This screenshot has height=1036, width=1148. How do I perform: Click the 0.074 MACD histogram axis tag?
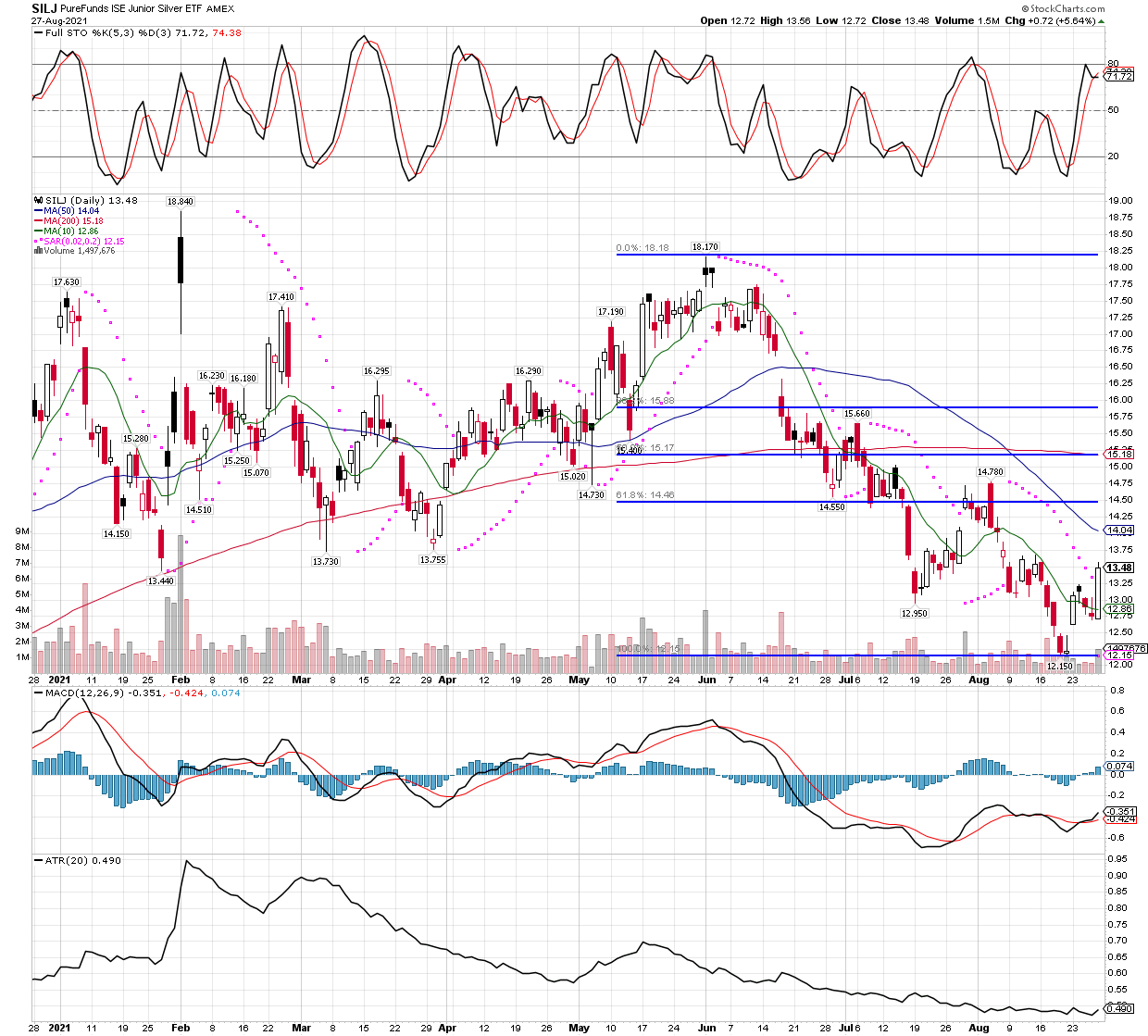[x=1120, y=766]
